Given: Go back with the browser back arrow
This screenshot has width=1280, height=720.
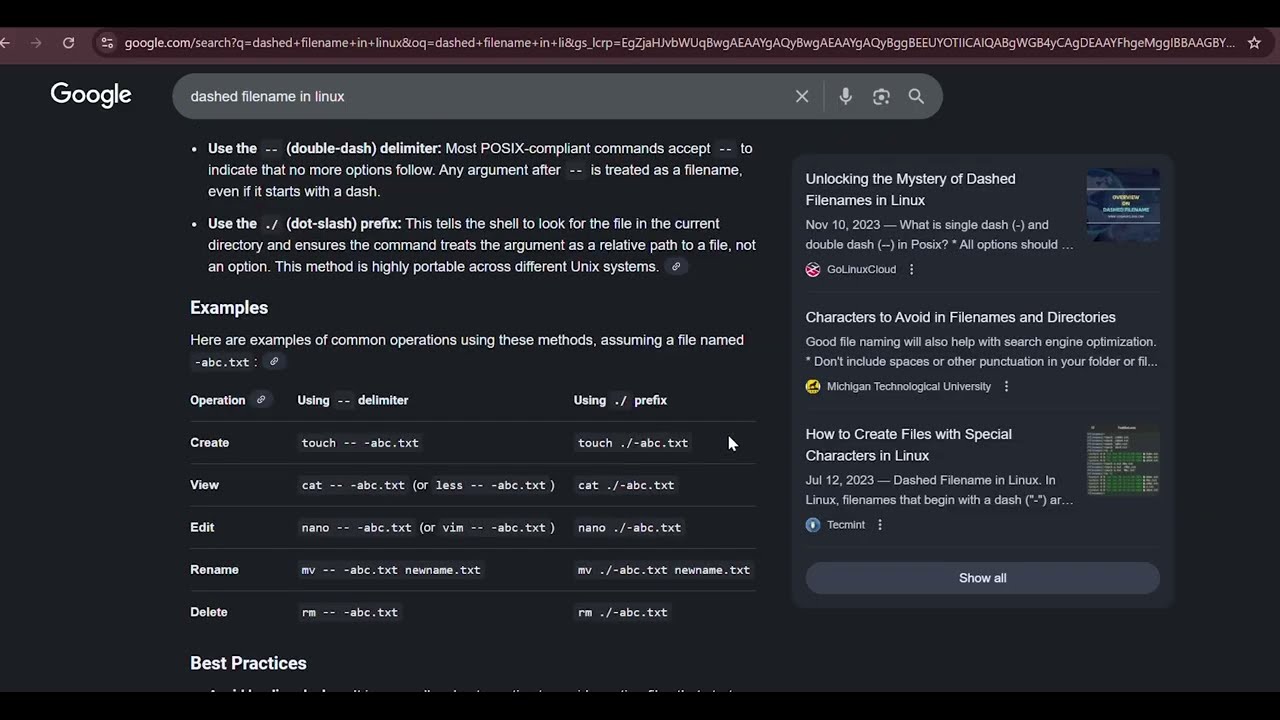Looking at the screenshot, I should [5, 43].
